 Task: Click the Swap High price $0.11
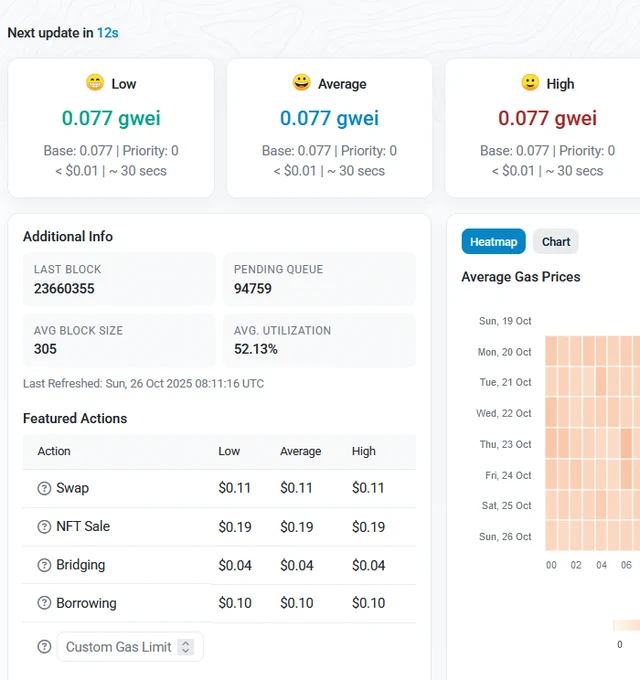pos(368,488)
